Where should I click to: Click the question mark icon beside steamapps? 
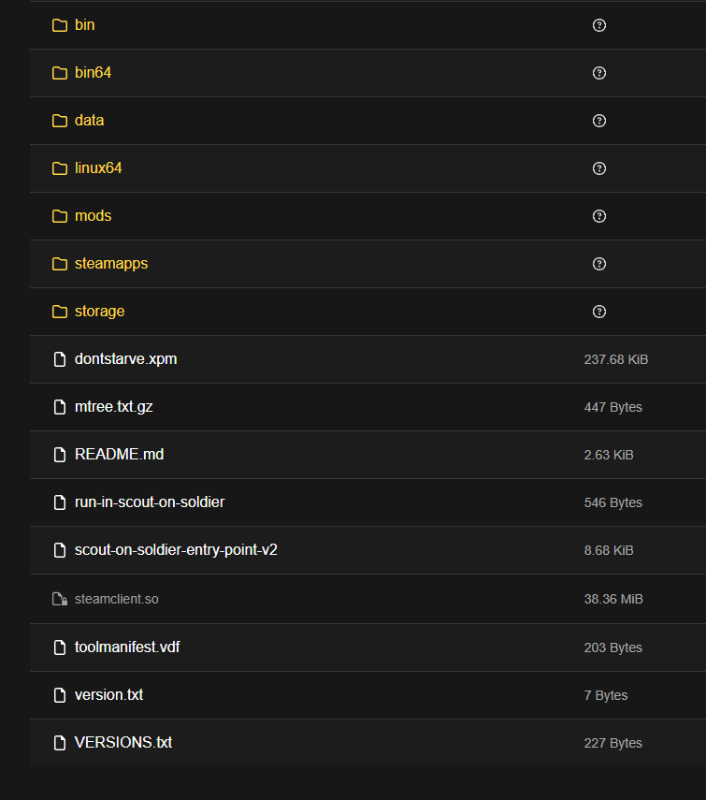tap(599, 264)
